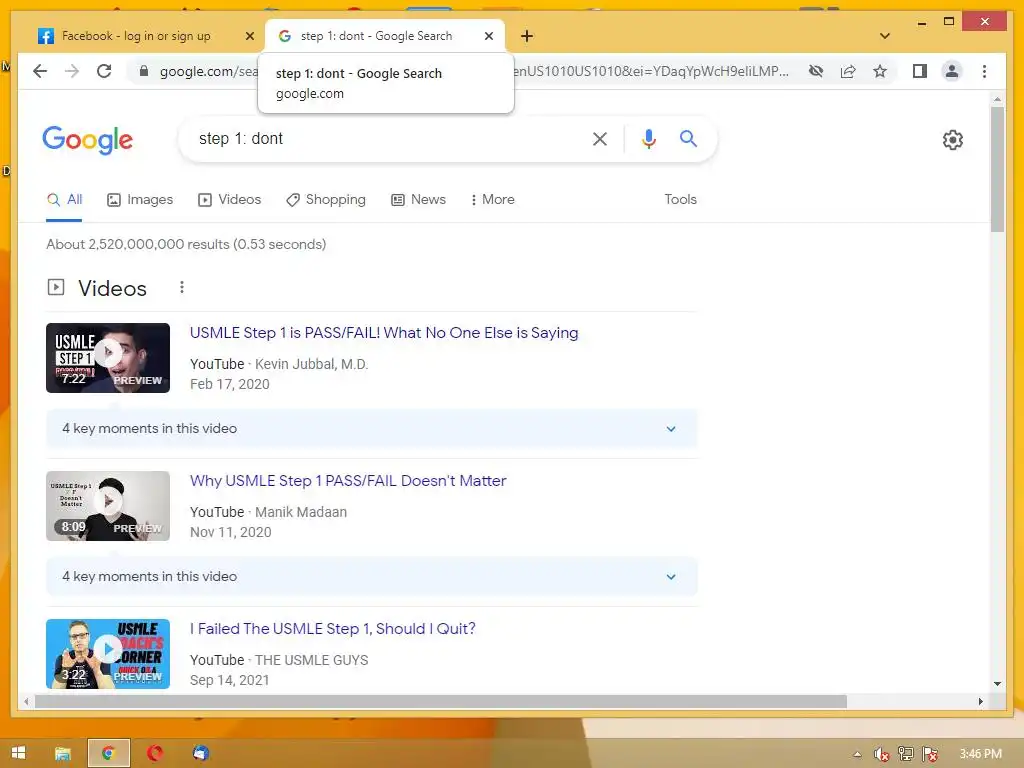Open Why USMLE Step 1 PASS/FAIL Doesn't Matter
1024x768 pixels.
(x=348, y=481)
